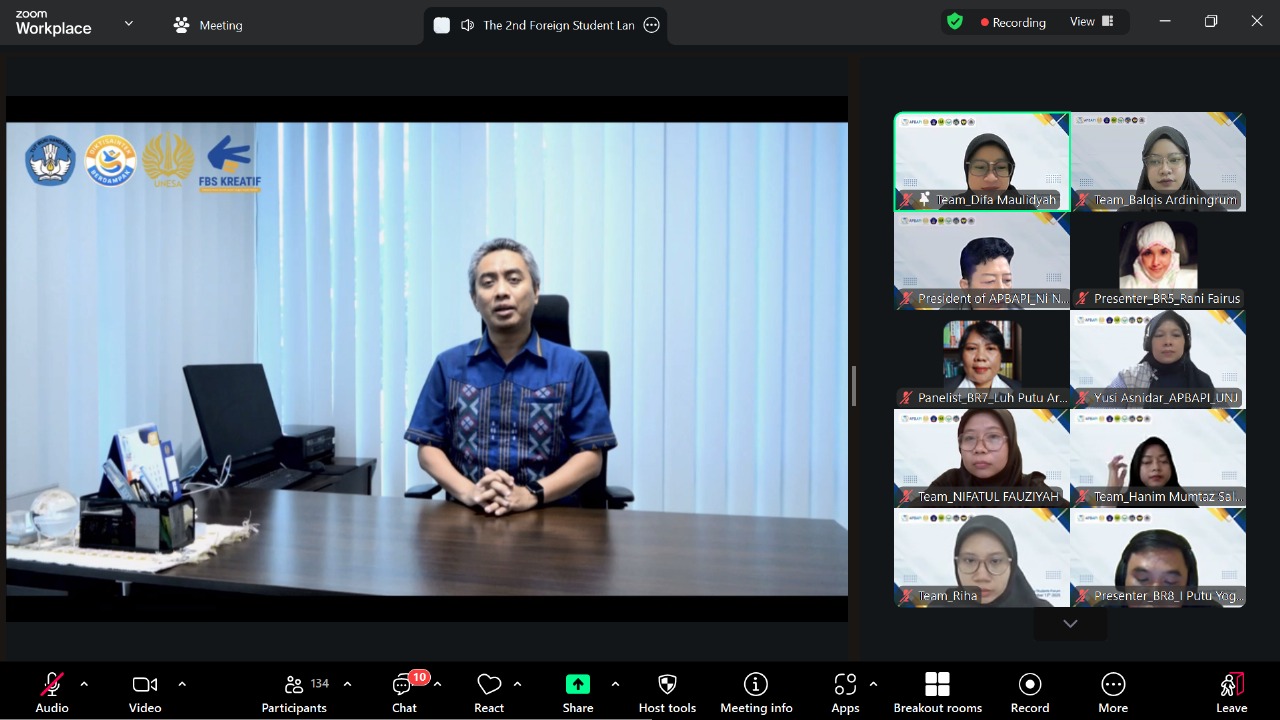Open Breakout rooms
This screenshot has height=720, width=1280.
point(937,692)
